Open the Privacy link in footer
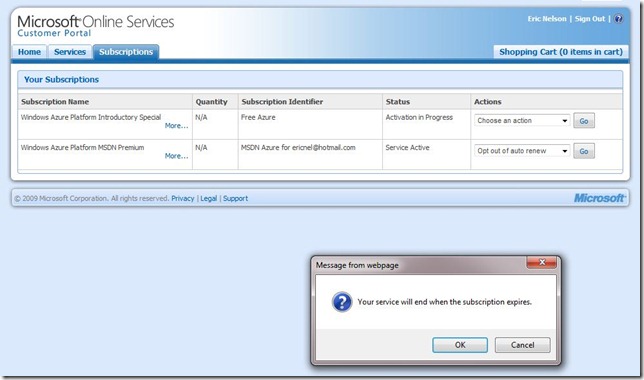 182,198
